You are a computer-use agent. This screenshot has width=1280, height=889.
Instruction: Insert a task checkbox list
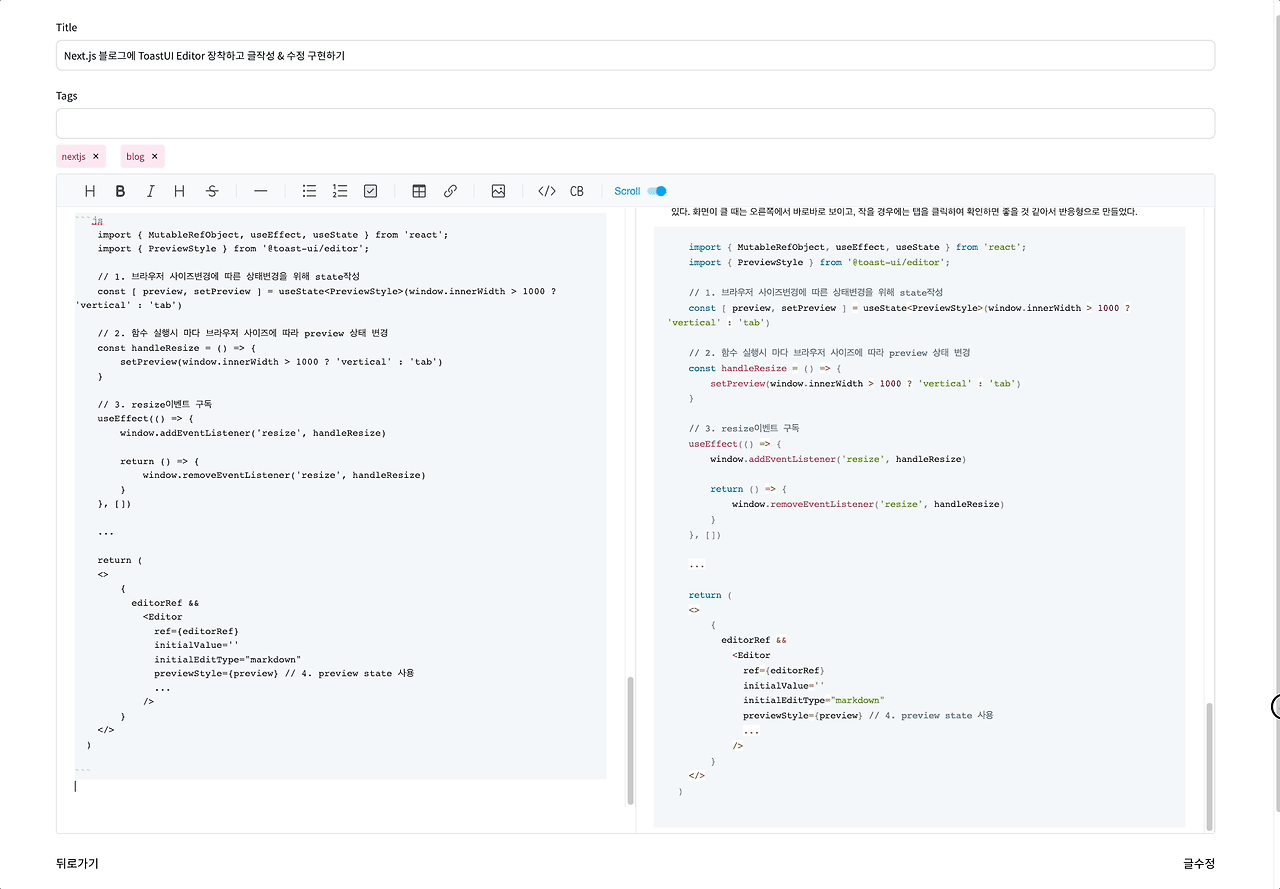pos(371,191)
